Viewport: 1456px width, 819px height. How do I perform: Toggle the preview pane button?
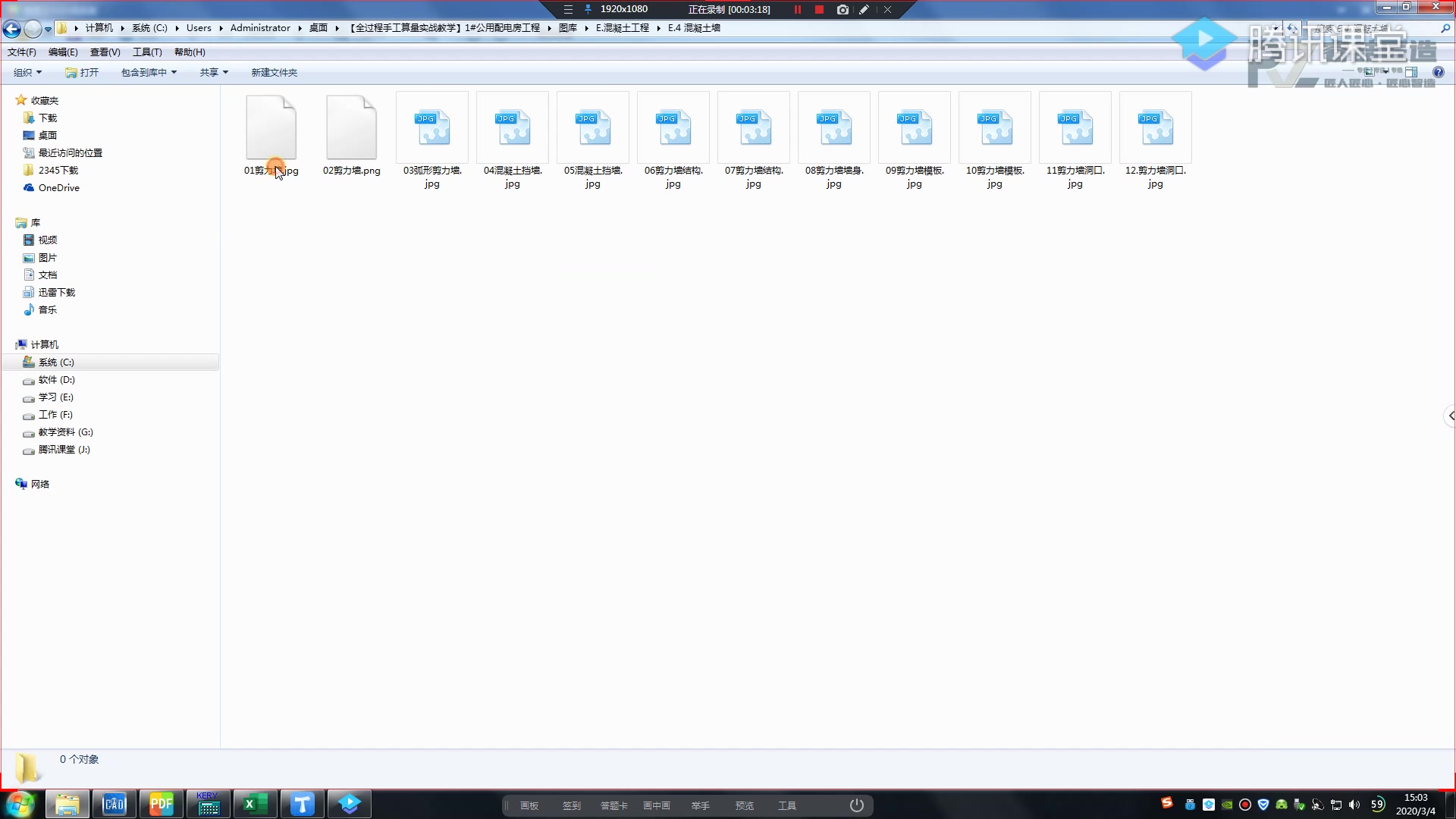click(1411, 73)
